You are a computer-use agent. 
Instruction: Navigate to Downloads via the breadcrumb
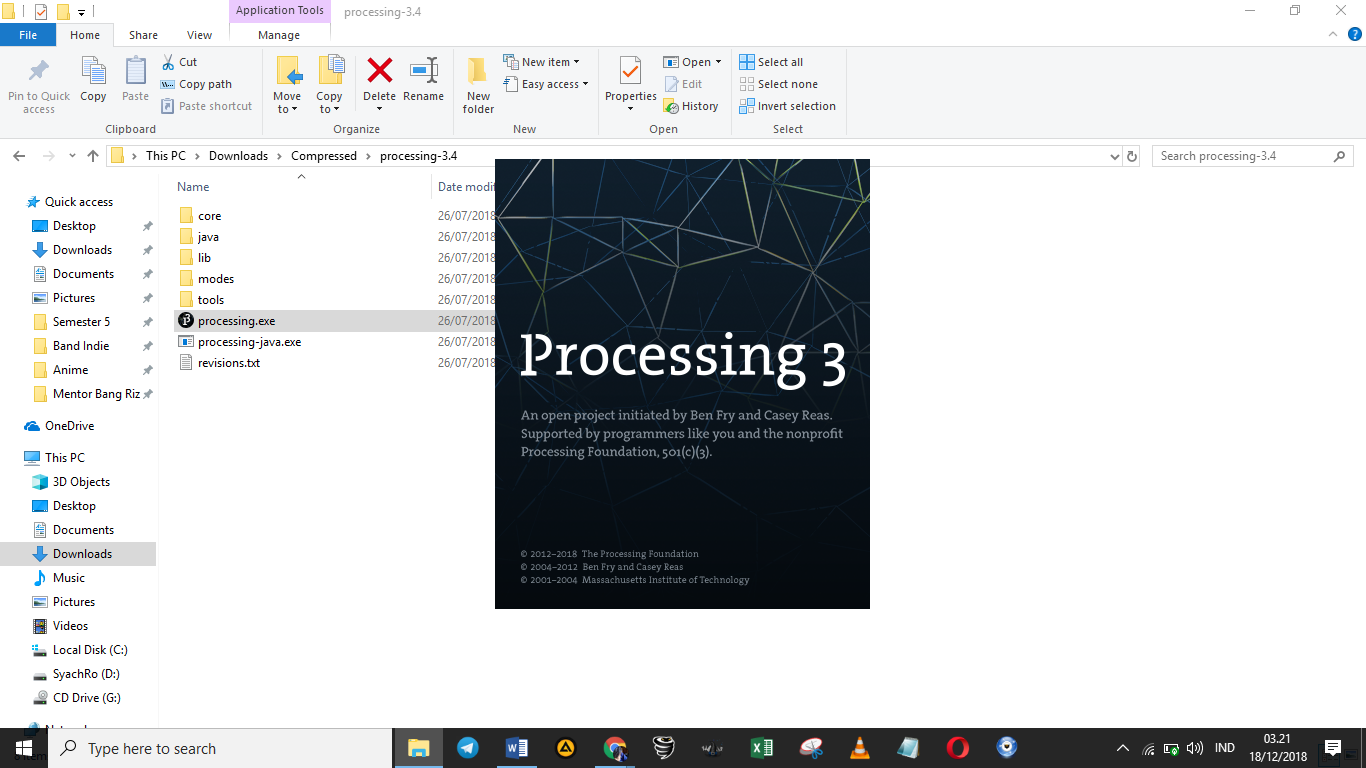pos(238,155)
